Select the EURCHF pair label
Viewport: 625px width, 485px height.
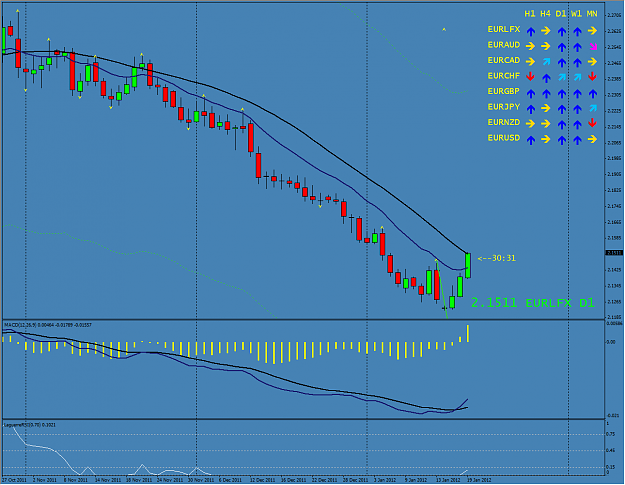pos(504,76)
